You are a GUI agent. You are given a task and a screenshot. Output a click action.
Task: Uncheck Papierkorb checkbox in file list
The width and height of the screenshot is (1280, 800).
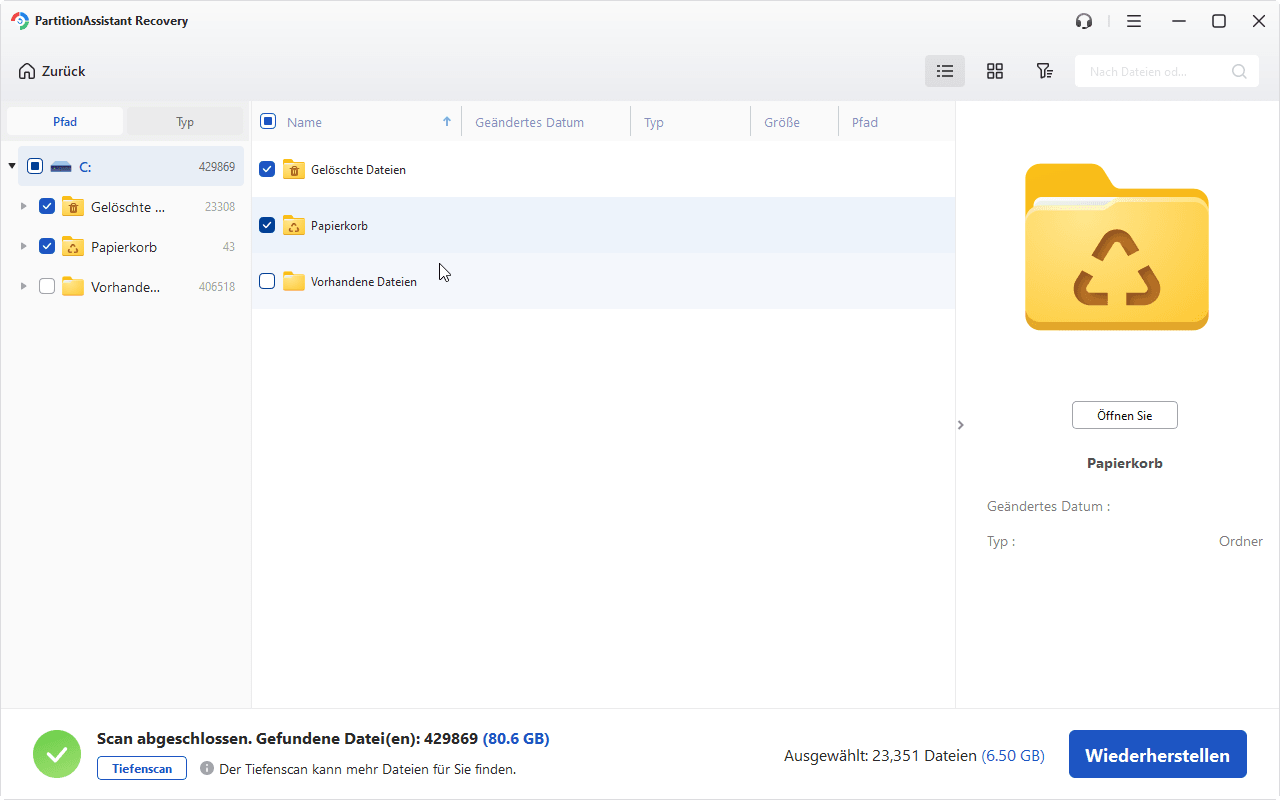coord(267,225)
